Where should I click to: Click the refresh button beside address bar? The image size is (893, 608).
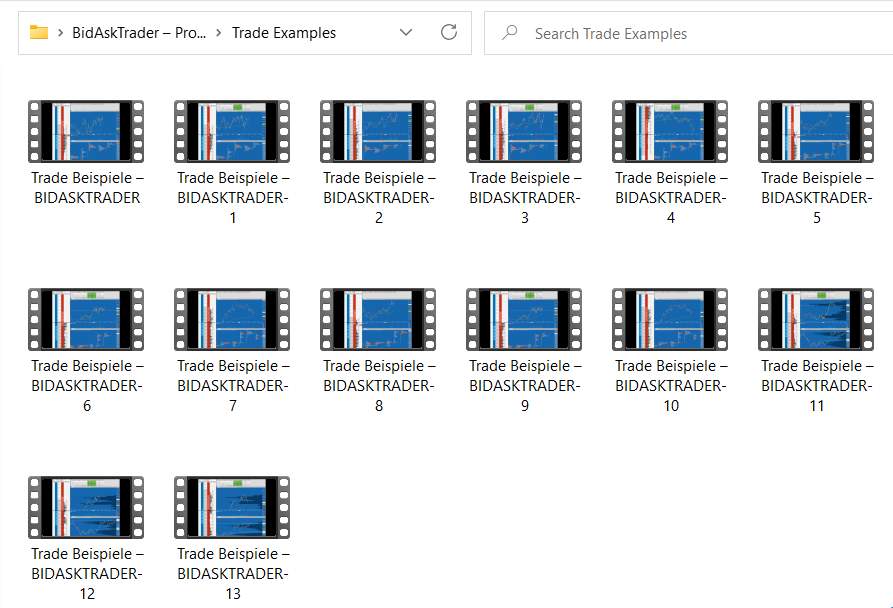449,33
